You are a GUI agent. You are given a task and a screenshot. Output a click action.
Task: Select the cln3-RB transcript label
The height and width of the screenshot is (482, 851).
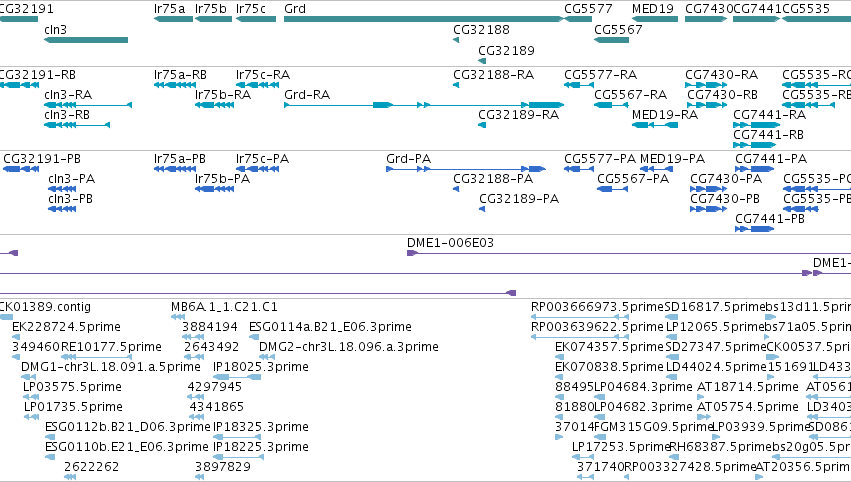click(x=67, y=115)
